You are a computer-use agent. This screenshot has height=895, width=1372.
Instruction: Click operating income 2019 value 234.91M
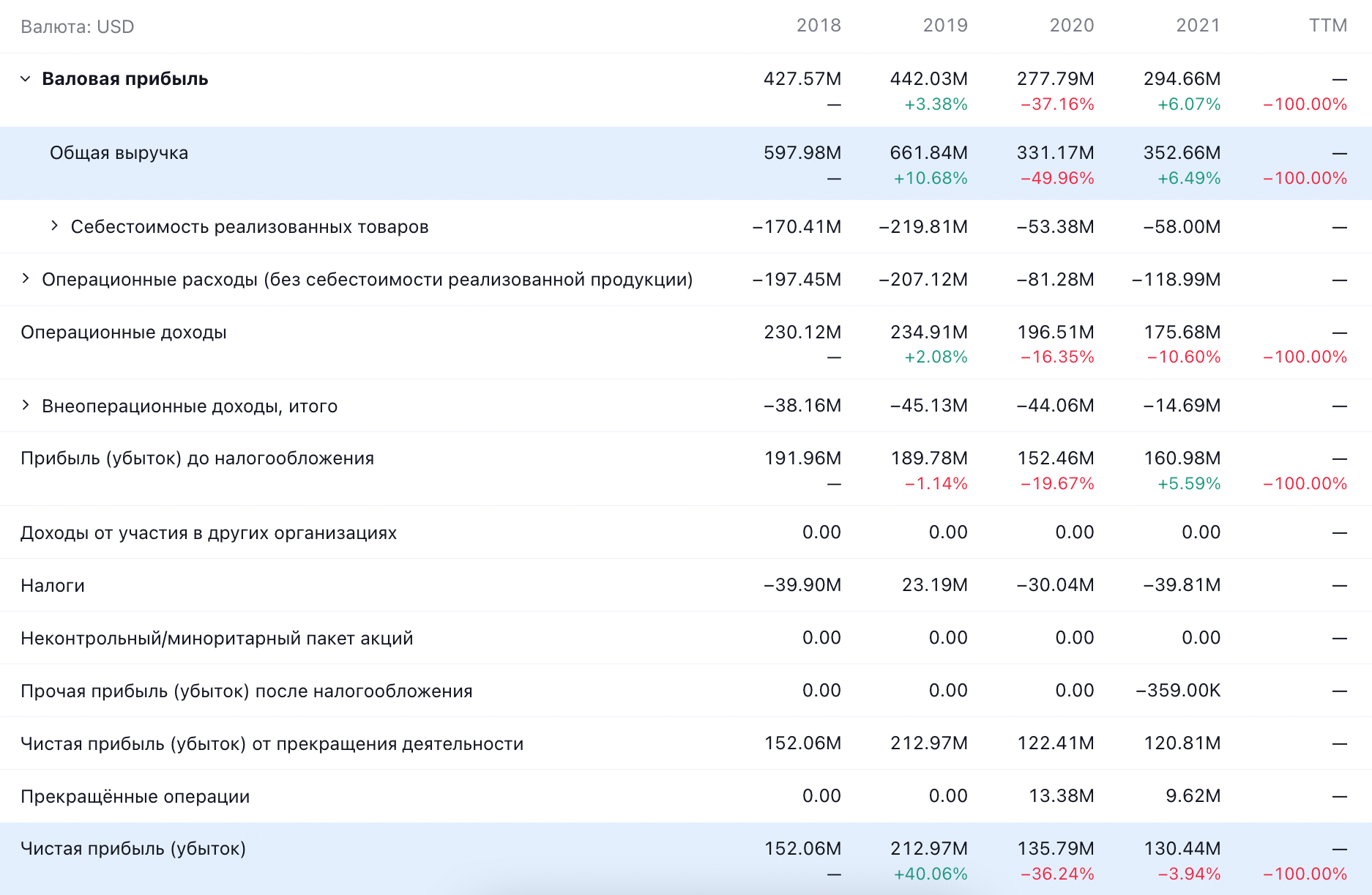pos(929,332)
